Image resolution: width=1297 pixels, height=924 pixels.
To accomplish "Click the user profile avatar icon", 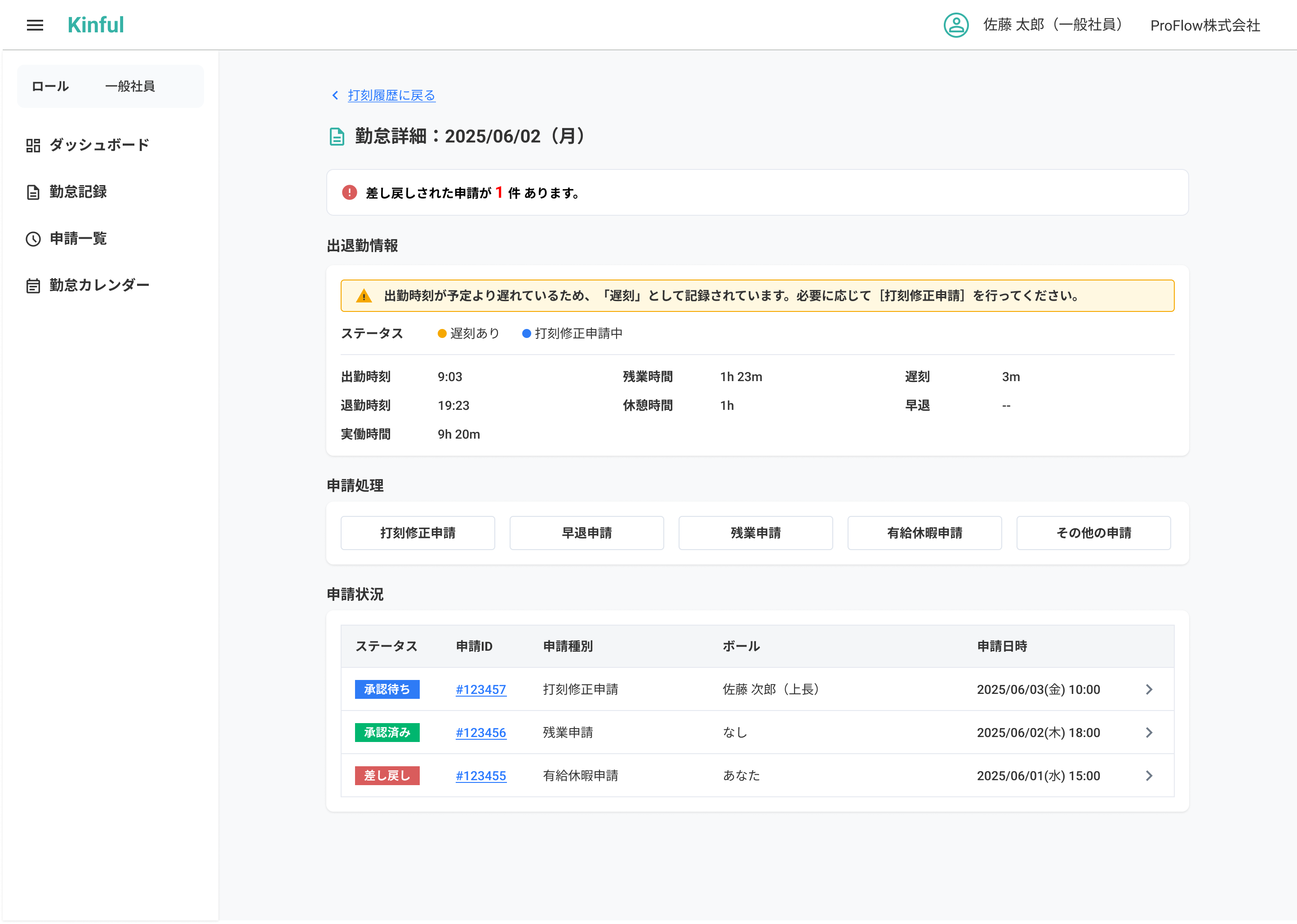I will click(x=956, y=25).
